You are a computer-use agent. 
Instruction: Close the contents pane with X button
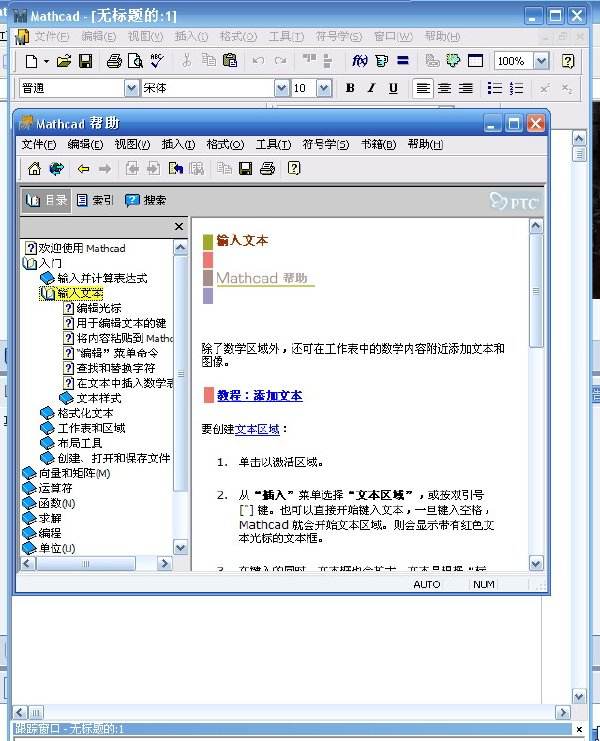tap(179, 226)
